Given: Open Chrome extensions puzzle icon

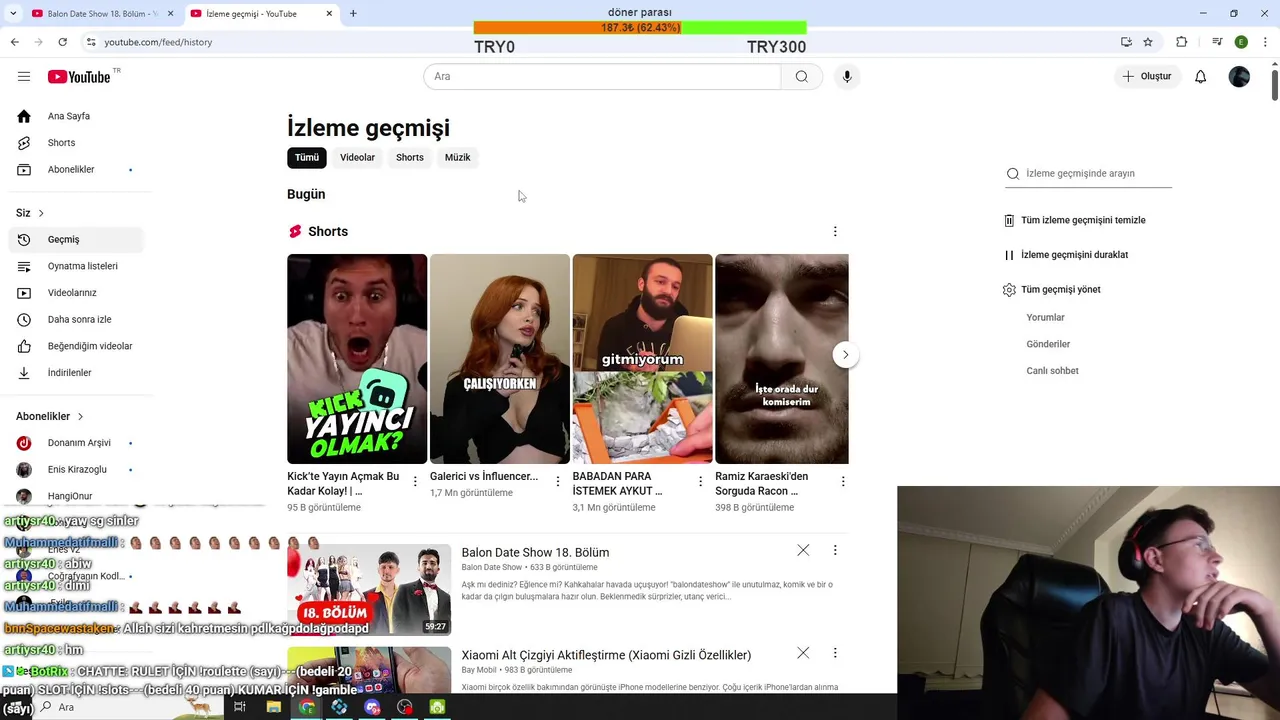Looking at the screenshot, I should tap(1182, 42).
